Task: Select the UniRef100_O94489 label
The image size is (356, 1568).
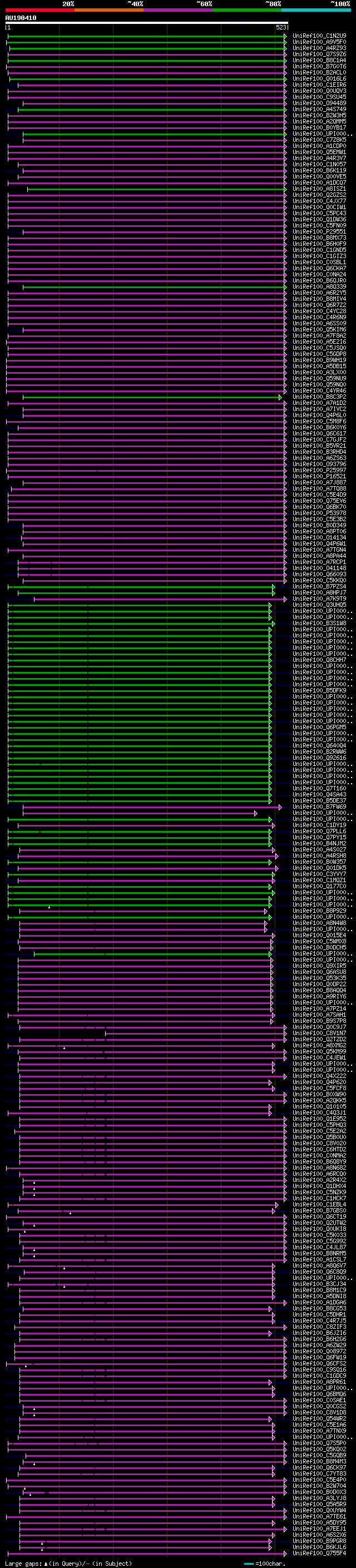Action: 319,103
